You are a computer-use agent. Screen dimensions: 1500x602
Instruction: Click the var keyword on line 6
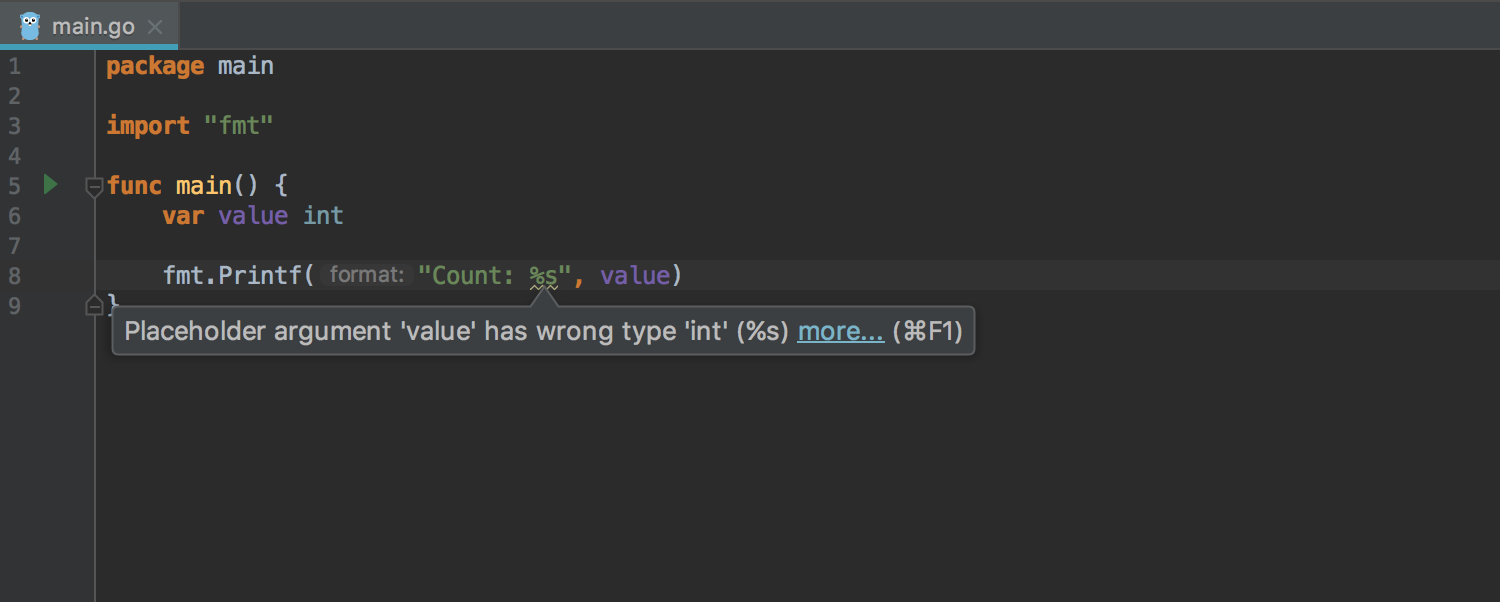(x=183, y=216)
